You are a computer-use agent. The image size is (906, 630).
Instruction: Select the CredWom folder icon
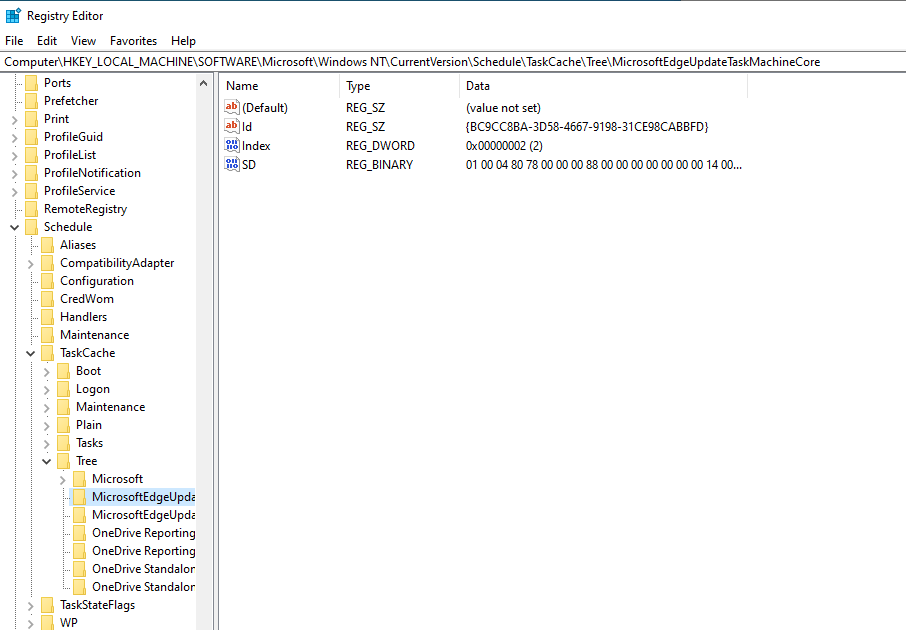(48, 299)
